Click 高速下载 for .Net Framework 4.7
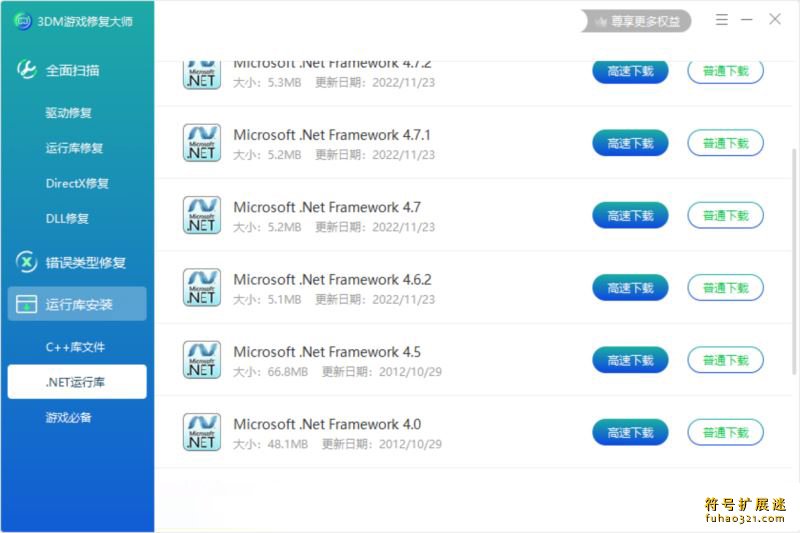The height and width of the screenshot is (533, 800). pos(630,216)
